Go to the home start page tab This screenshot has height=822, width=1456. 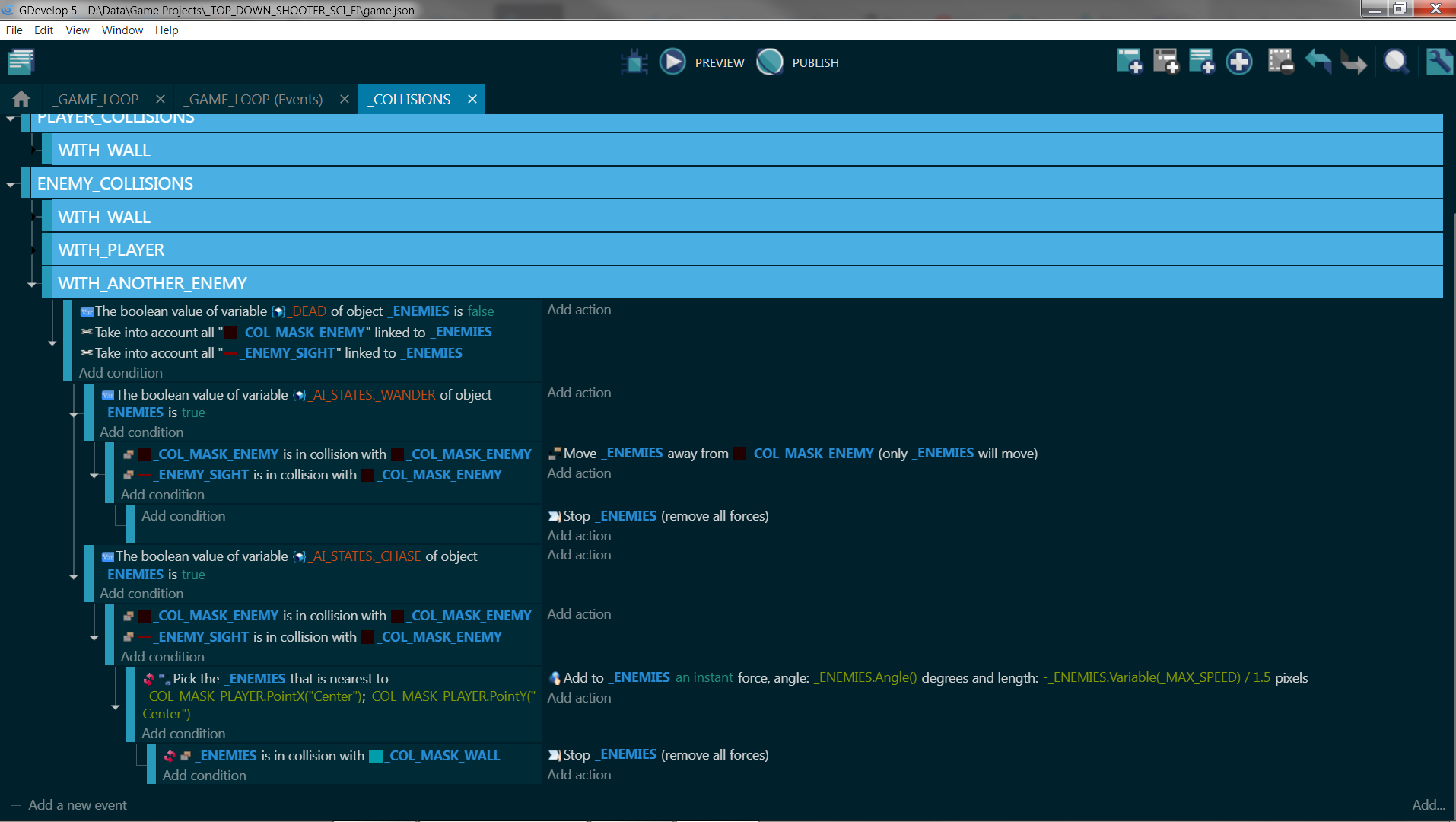click(21, 99)
